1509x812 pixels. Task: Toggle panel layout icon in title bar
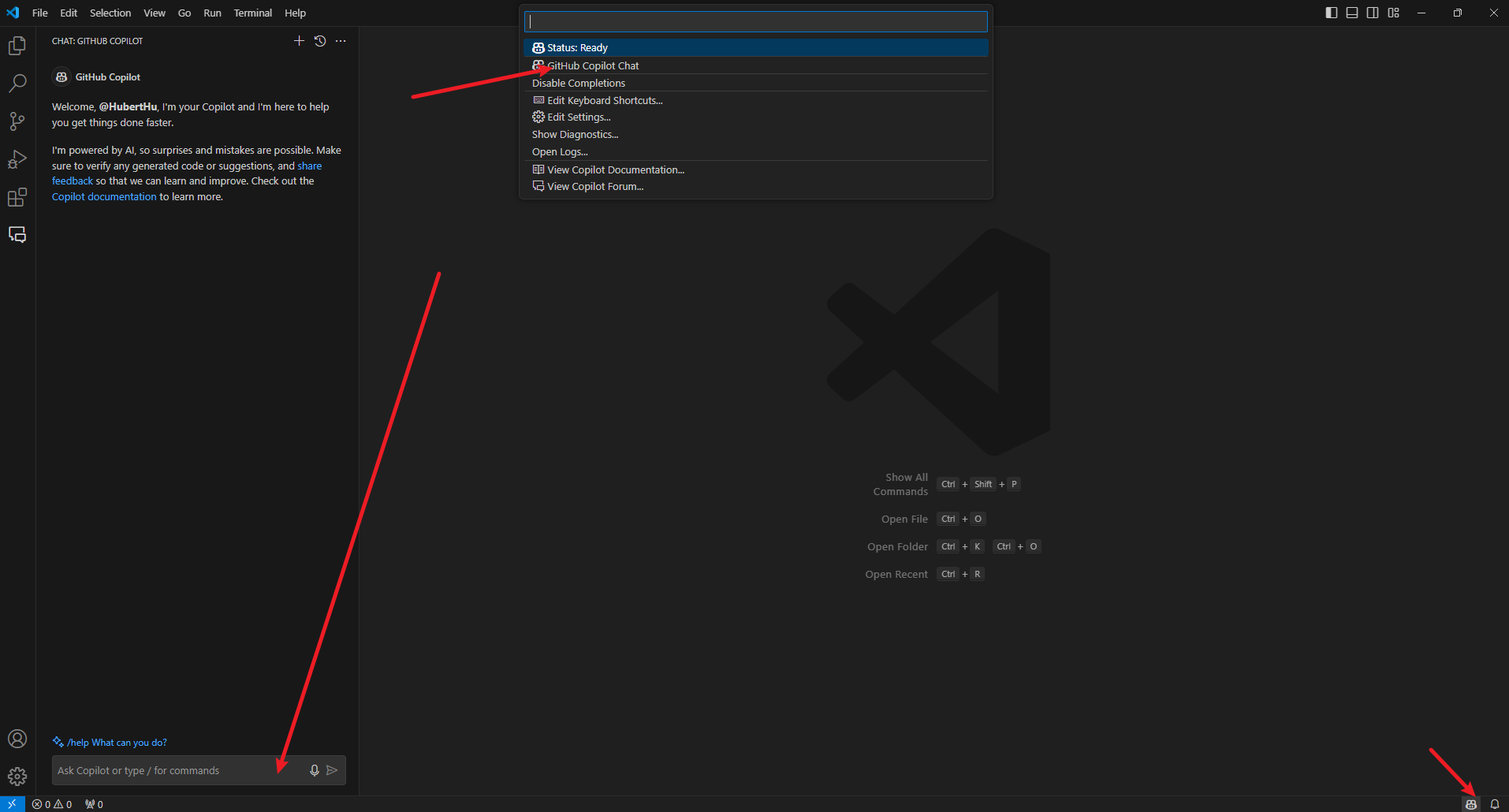(1352, 13)
